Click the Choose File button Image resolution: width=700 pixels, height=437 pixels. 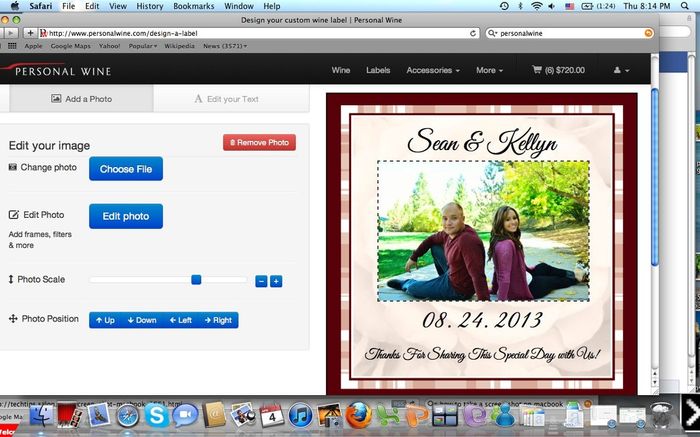point(126,169)
